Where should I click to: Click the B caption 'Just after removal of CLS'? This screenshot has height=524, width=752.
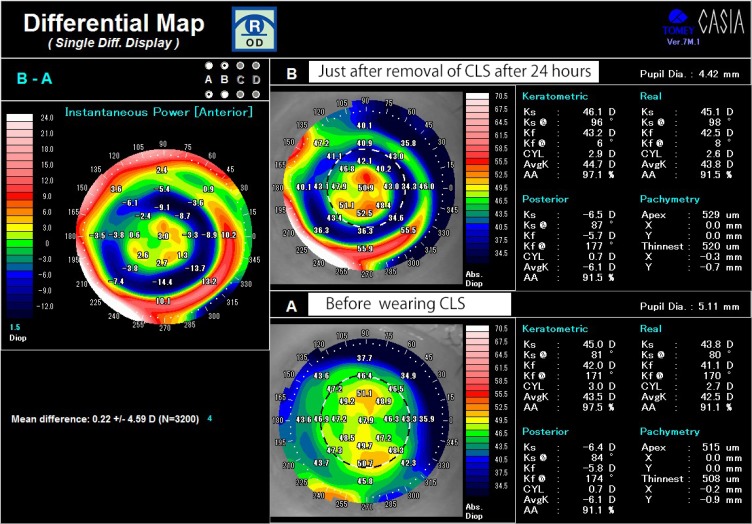454,71
